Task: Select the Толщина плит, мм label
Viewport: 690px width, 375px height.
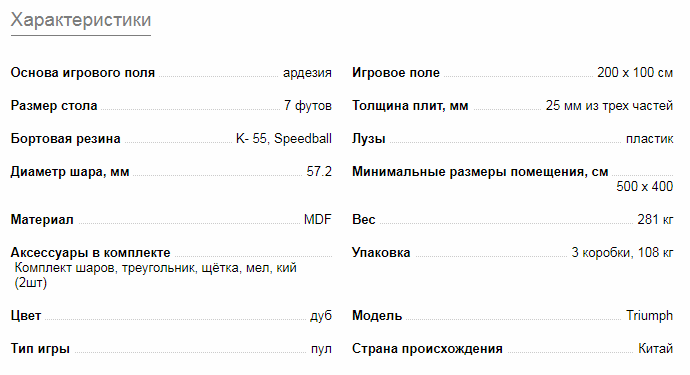Action: [410, 106]
